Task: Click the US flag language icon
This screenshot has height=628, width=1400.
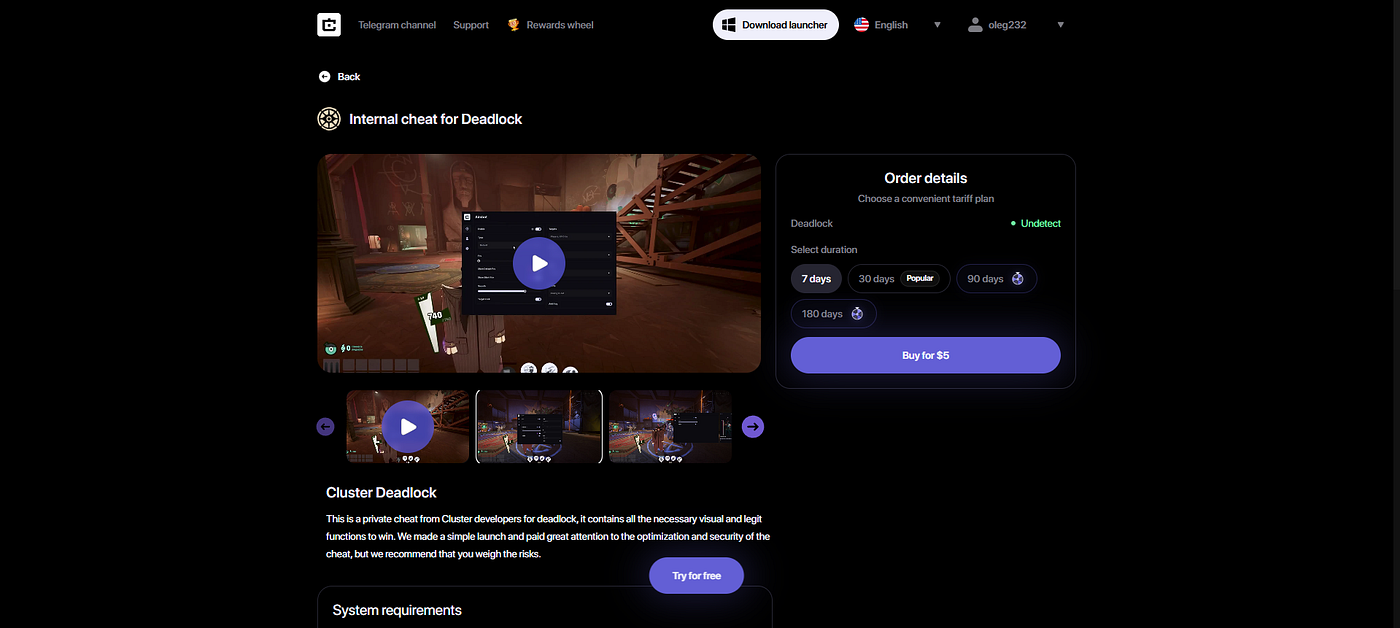Action: click(x=861, y=24)
